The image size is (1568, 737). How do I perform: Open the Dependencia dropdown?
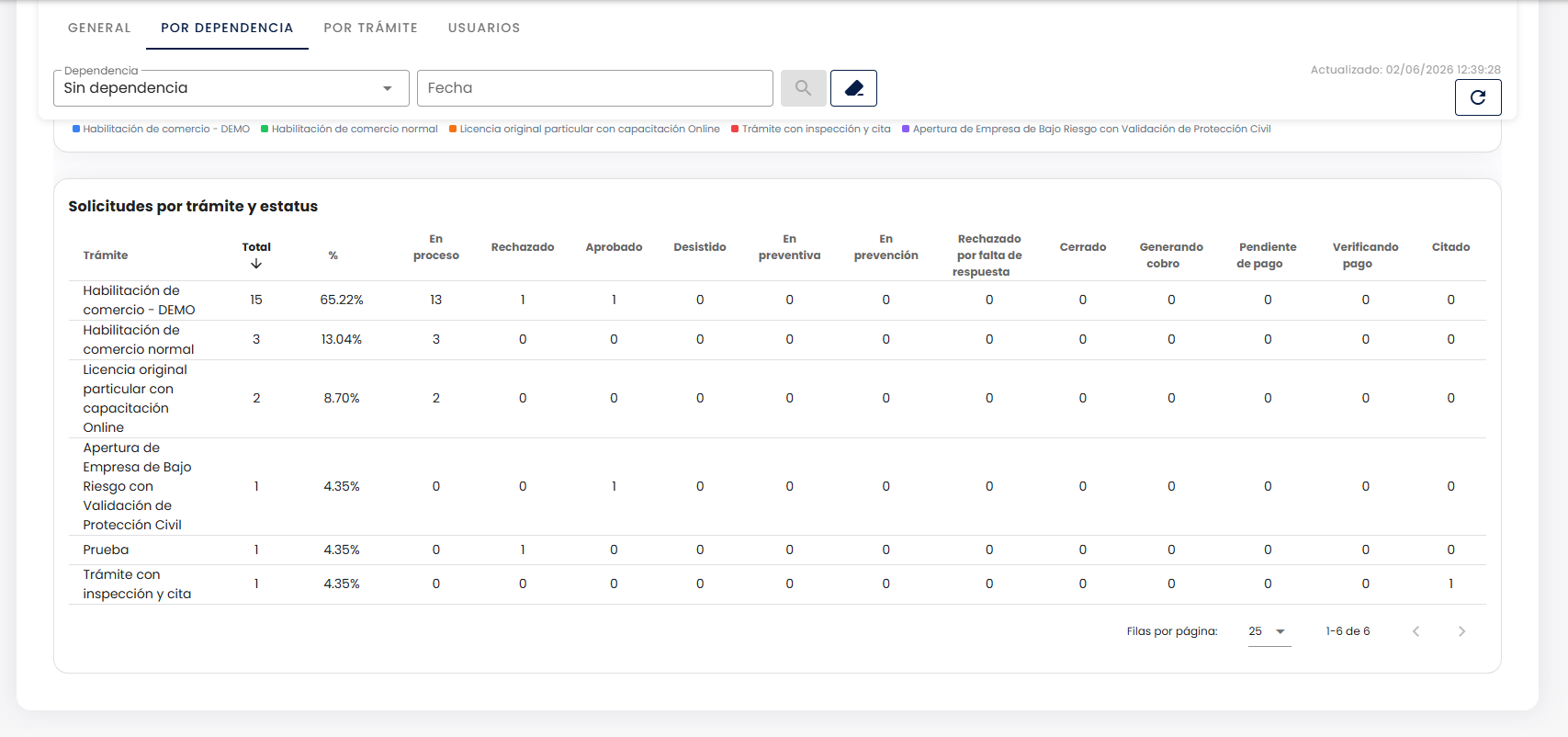231,88
